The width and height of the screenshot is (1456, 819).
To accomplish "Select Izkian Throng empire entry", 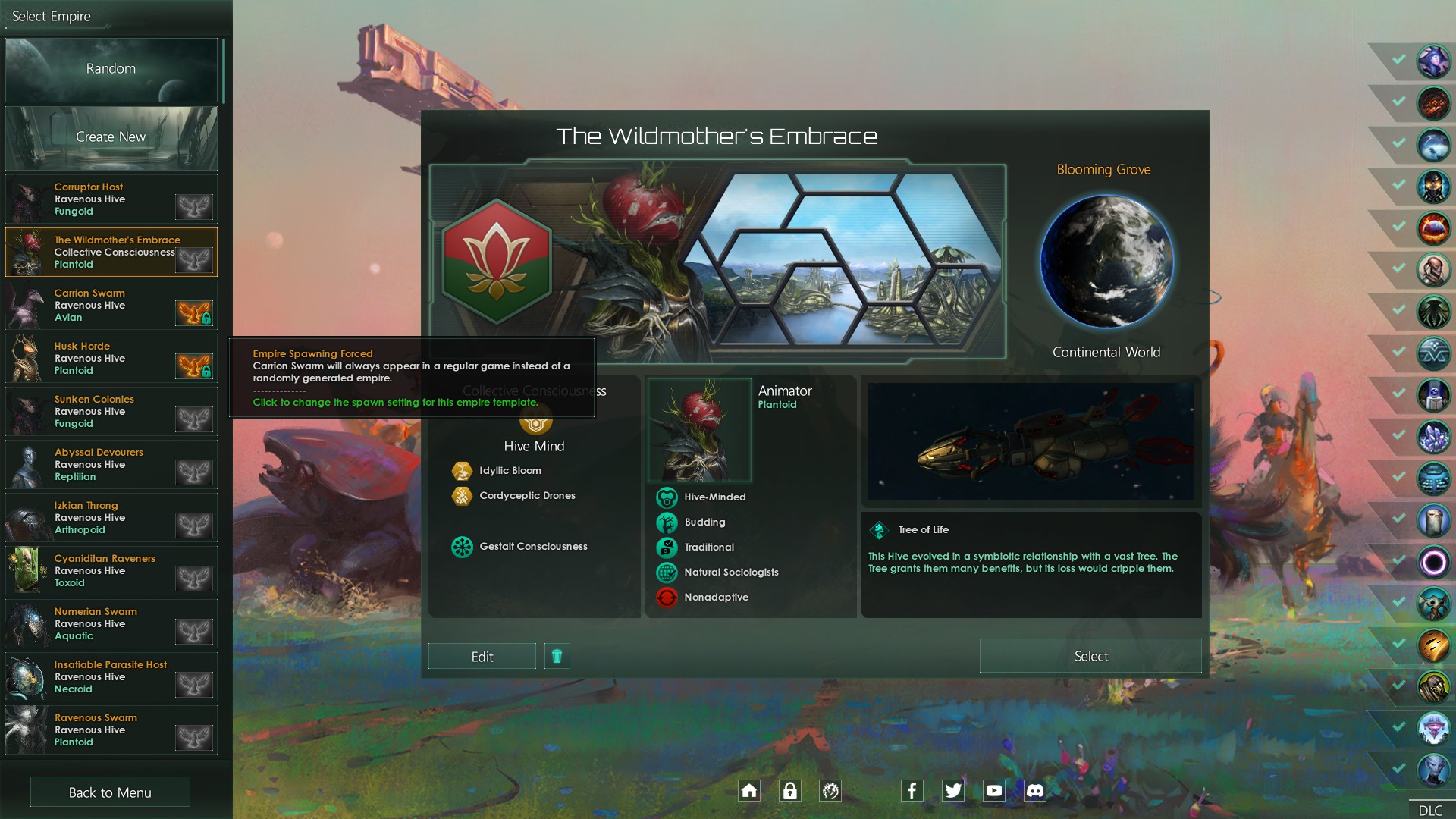I will click(111, 518).
